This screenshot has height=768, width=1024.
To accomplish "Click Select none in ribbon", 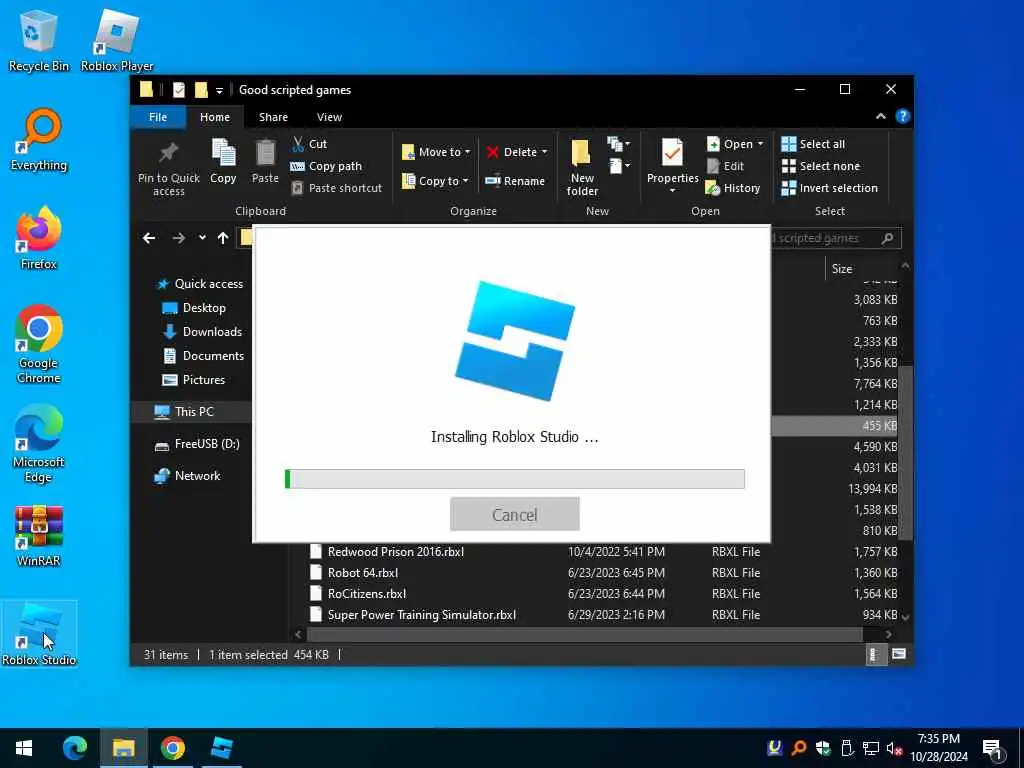I will coord(821,166).
